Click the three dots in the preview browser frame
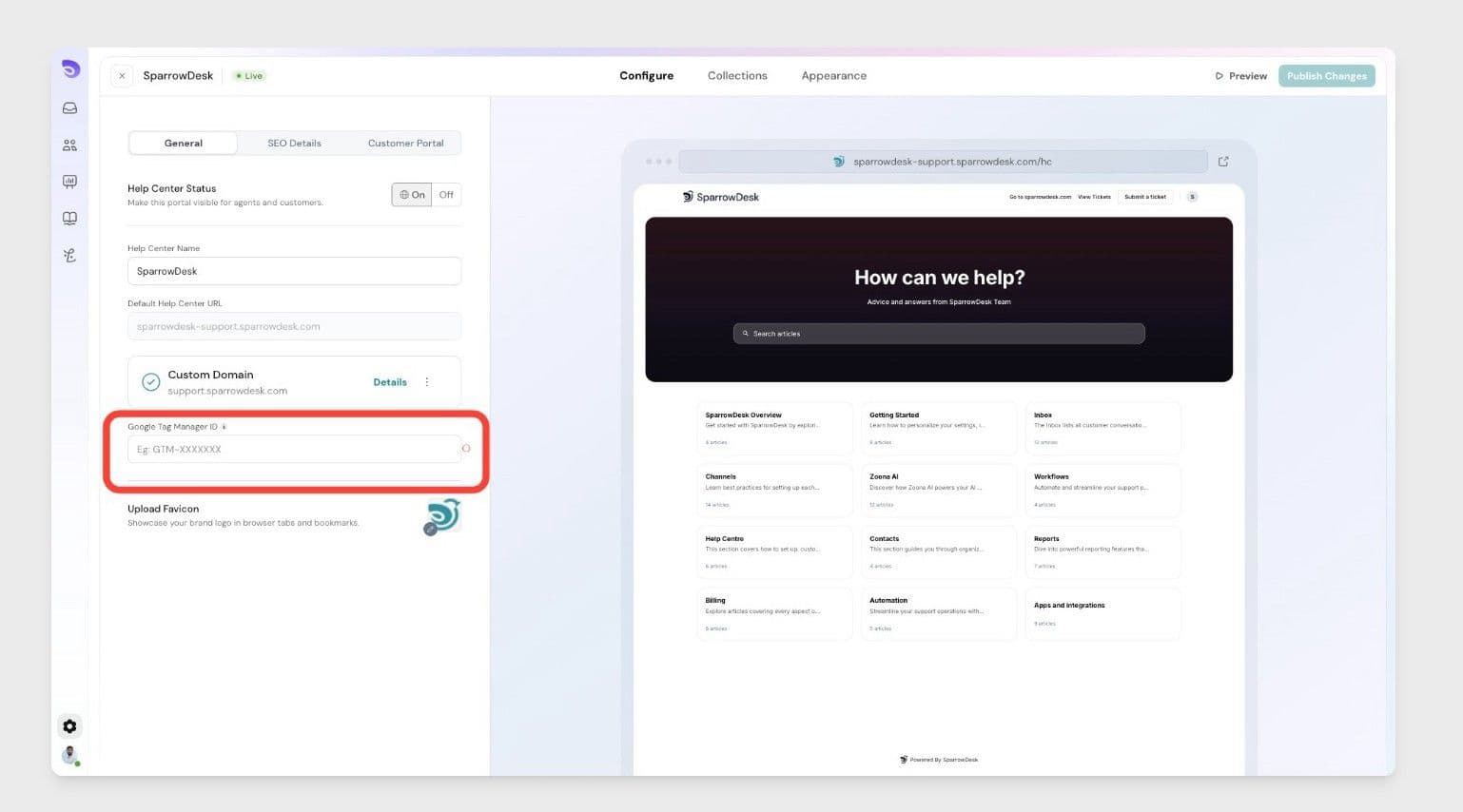 [x=658, y=162]
